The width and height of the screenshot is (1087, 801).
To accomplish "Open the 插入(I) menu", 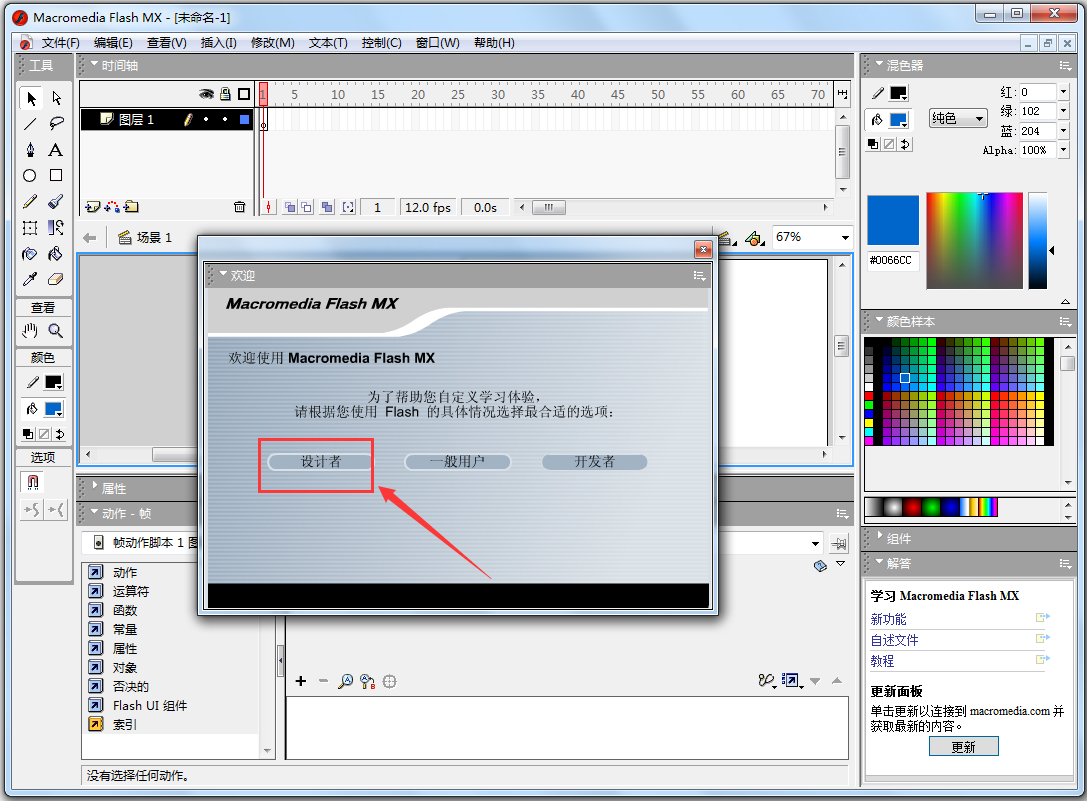I will [x=218, y=43].
